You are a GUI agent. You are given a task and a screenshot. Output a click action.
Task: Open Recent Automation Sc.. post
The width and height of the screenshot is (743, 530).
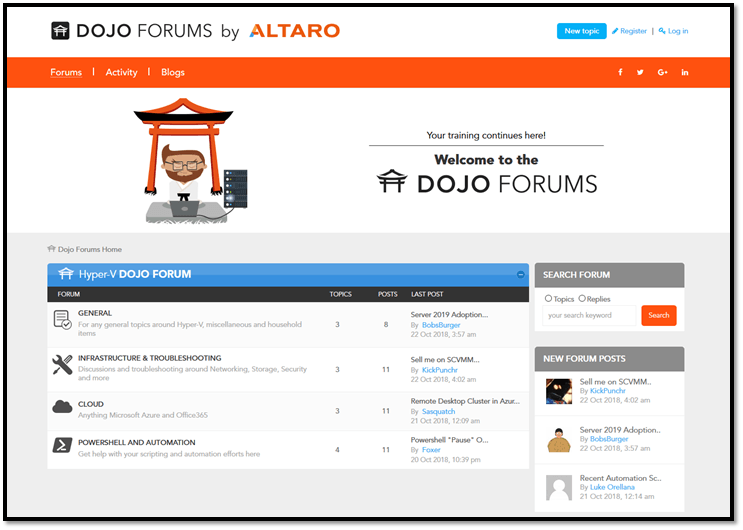pos(620,478)
